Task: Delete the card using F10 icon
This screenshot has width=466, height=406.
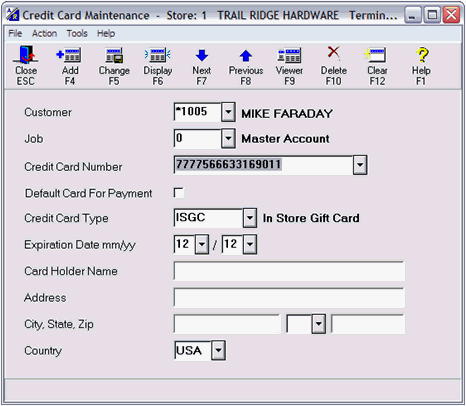Action: point(333,53)
